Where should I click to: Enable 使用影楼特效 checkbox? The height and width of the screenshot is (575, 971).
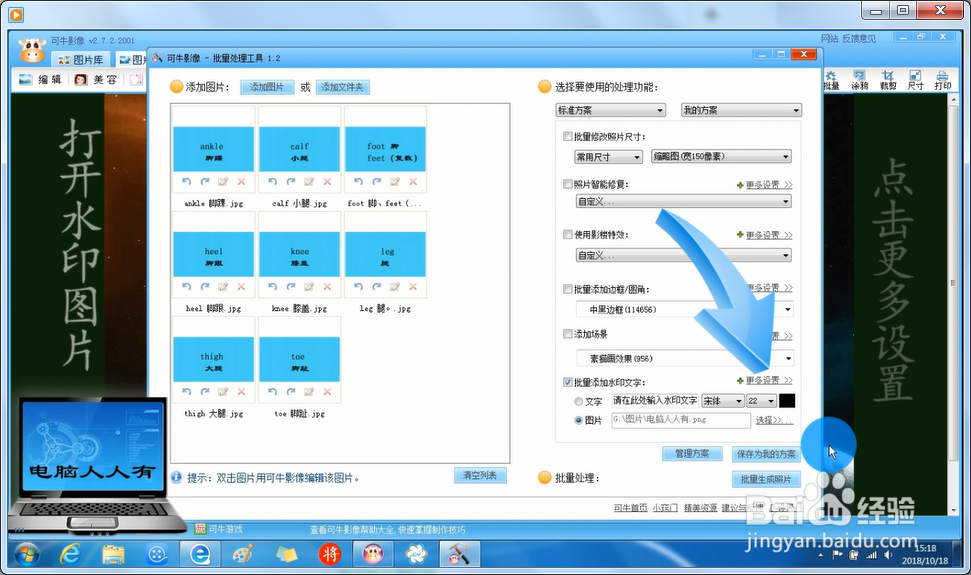pos(567,234)
